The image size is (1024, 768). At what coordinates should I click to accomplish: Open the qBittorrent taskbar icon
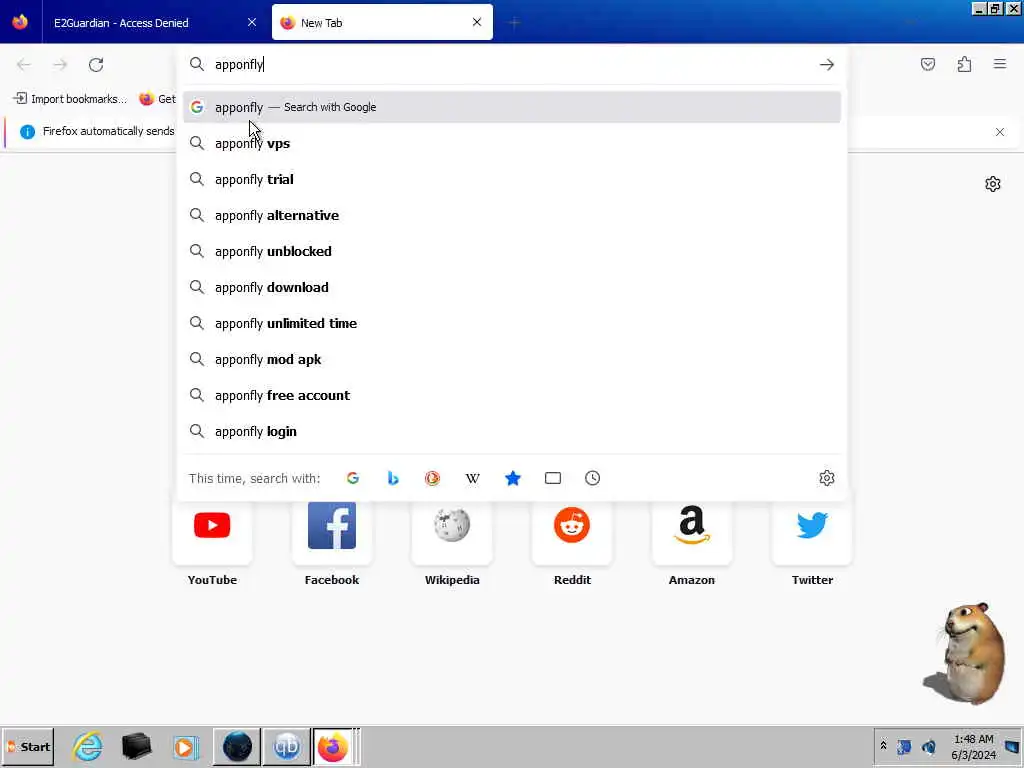click(x=286, y=746)
